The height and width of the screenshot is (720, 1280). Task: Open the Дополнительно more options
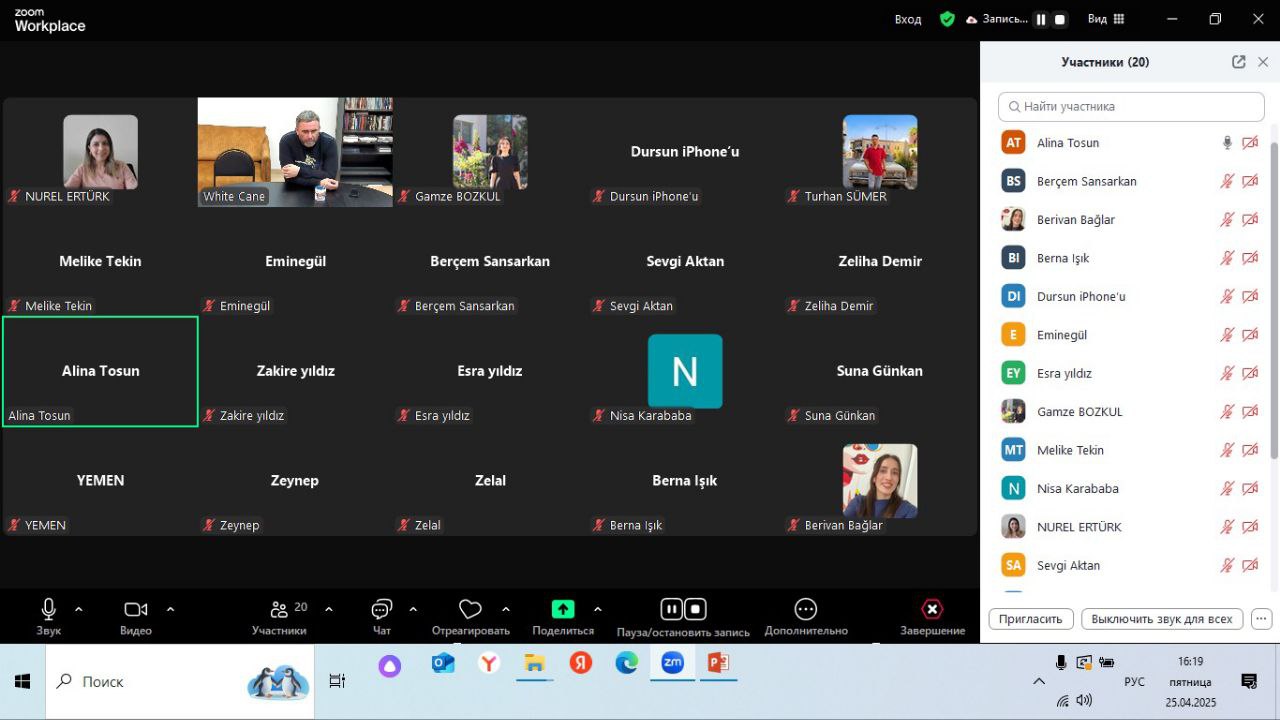pyautogui.click(x=806, y=615)
